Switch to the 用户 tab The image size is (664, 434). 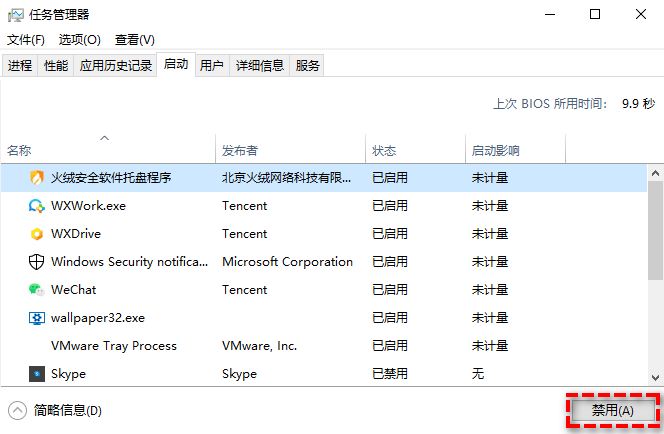212,66
